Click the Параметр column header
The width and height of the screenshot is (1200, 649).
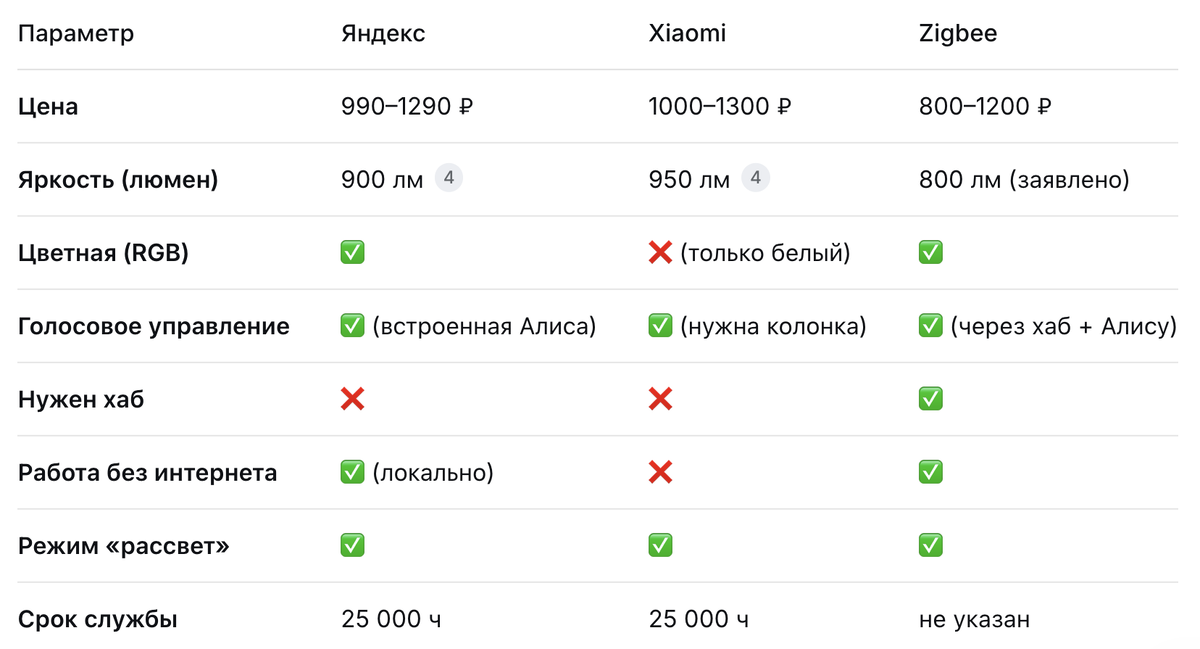[76, 34]
